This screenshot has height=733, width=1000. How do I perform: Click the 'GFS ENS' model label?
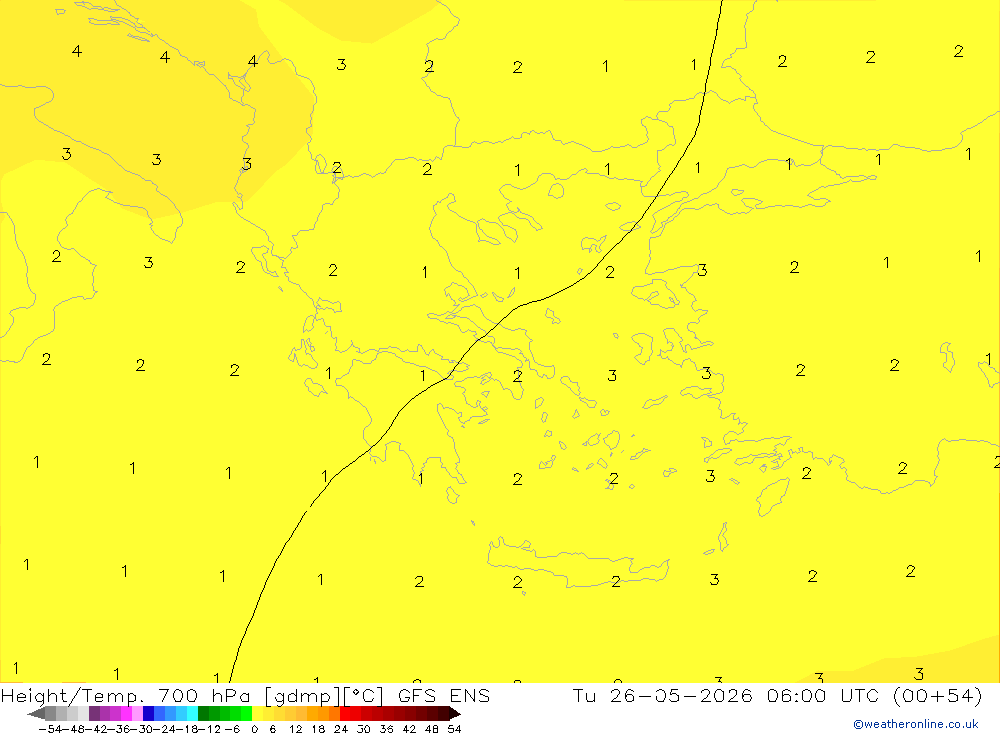(444, 696)
